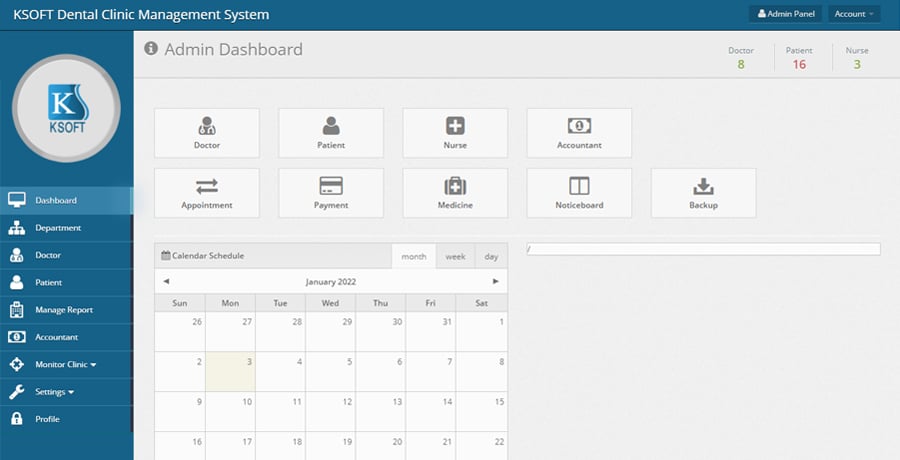
Task: Select January 3 calendar cell
Action: coord(230,372)
